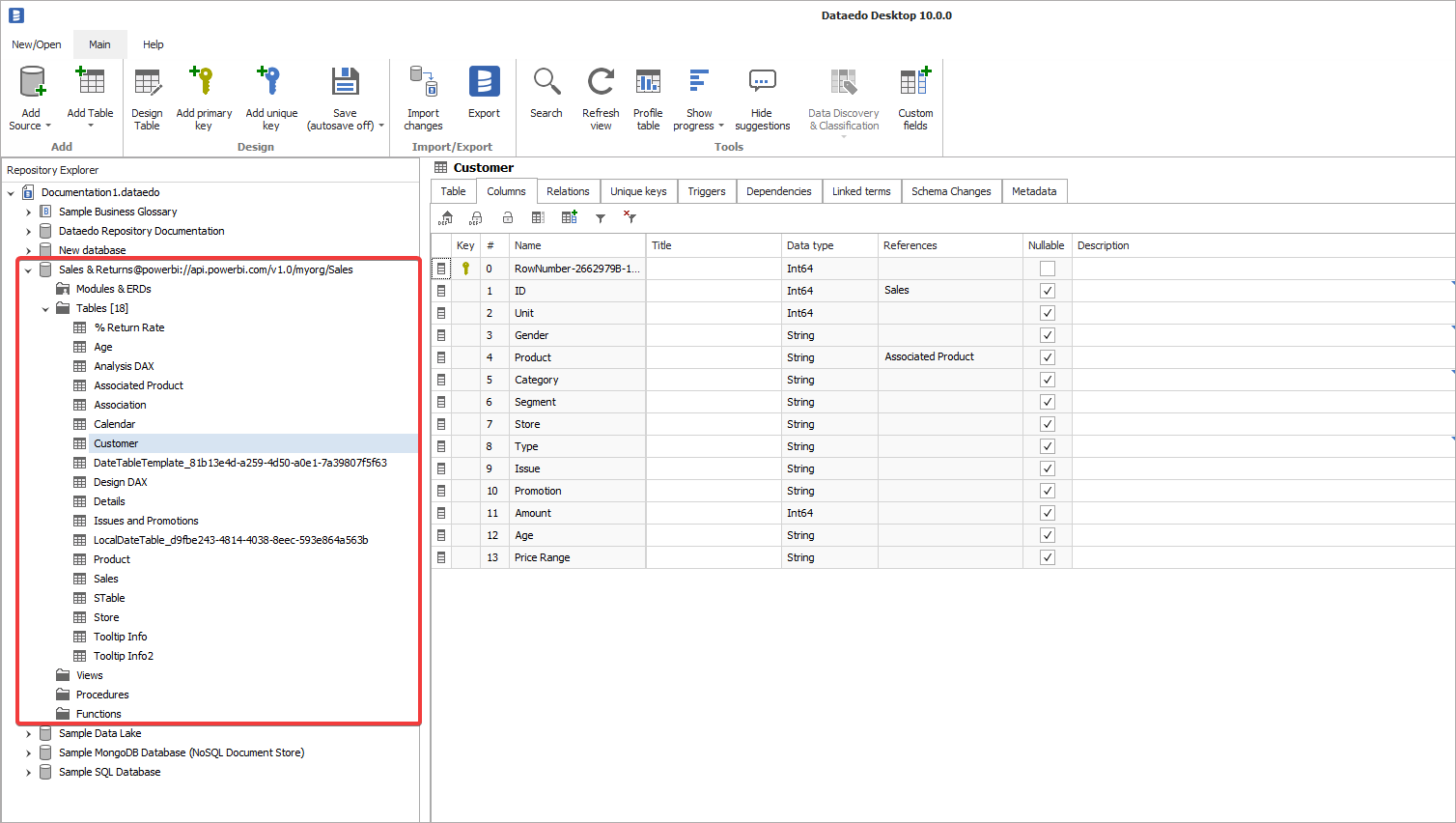1456x823 pixels.
Task: Toggle Nullable off for the Gender column
Action: 1047,334
